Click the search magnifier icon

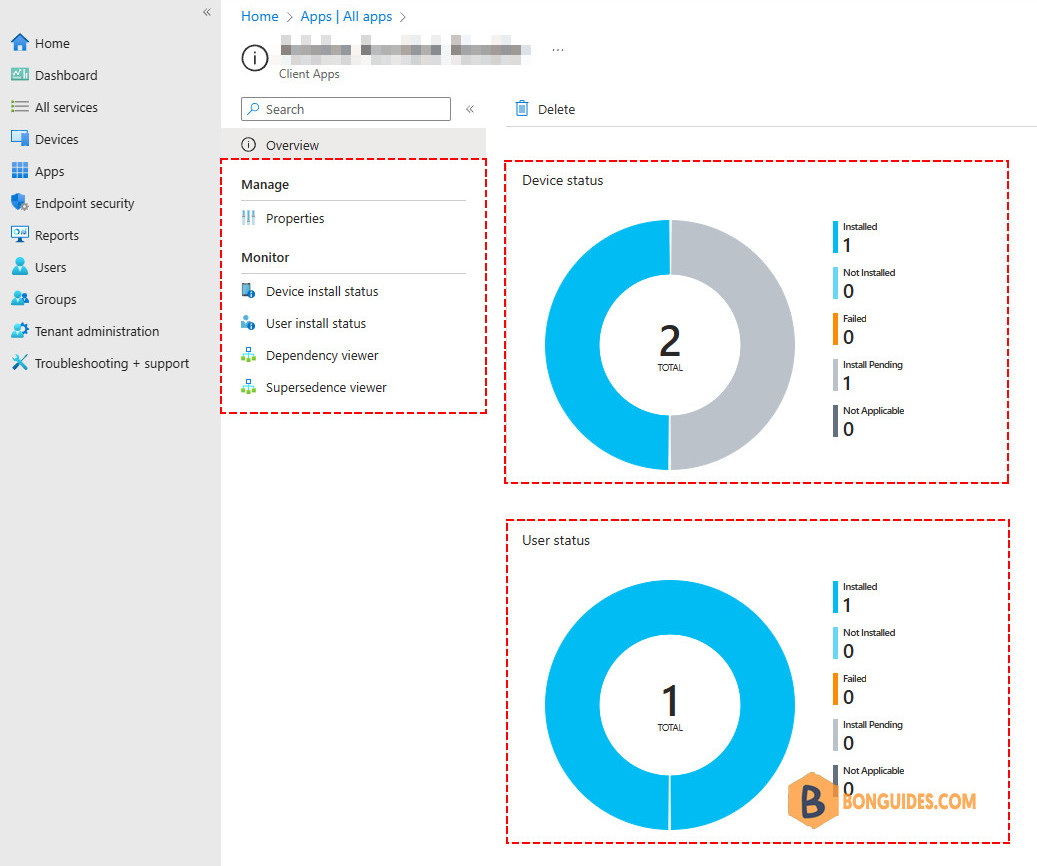coord(253,108)
